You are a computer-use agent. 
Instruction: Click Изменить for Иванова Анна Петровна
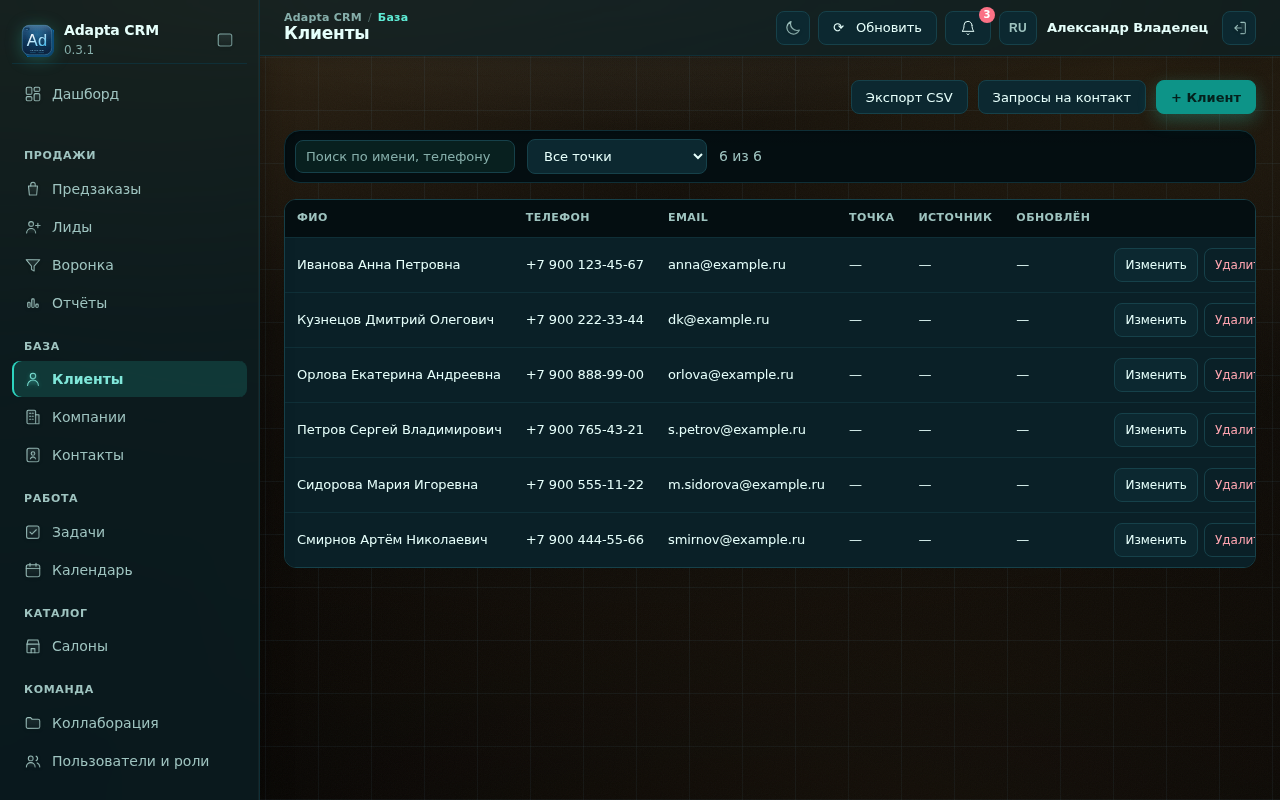click(x=1156, y=265)
